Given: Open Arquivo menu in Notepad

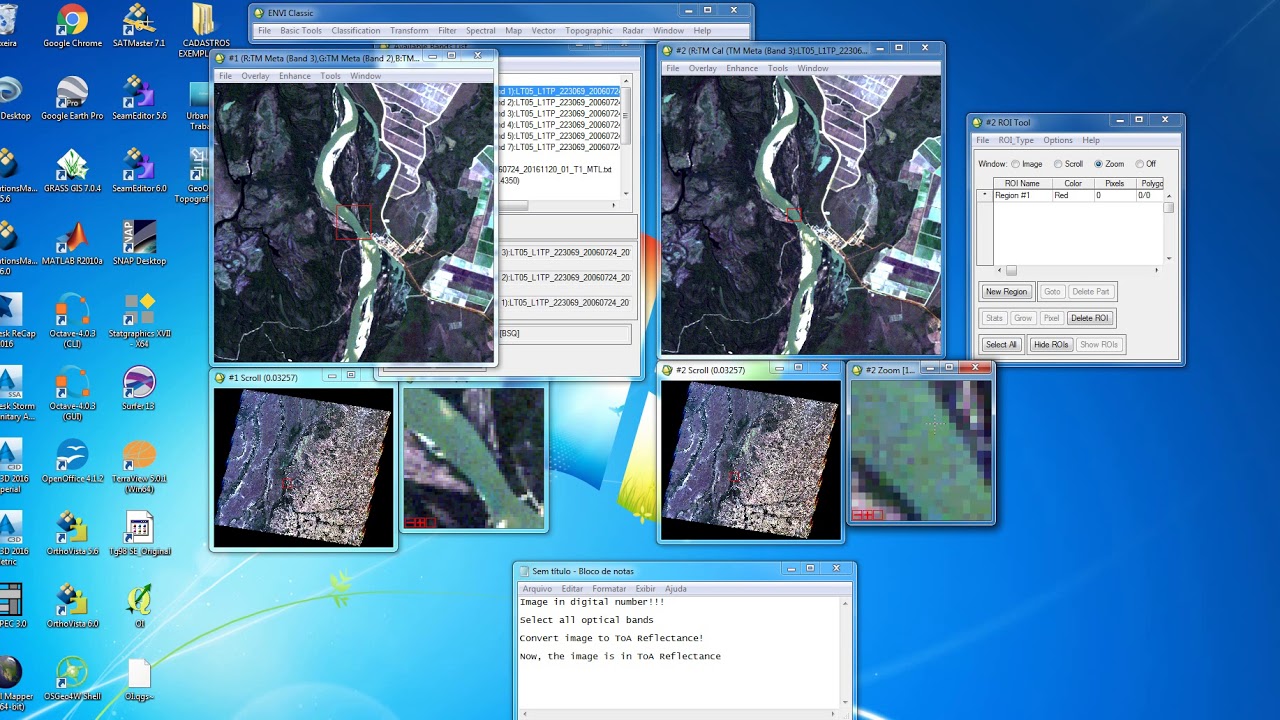Looking at the screenshot, I should [537, 589].
